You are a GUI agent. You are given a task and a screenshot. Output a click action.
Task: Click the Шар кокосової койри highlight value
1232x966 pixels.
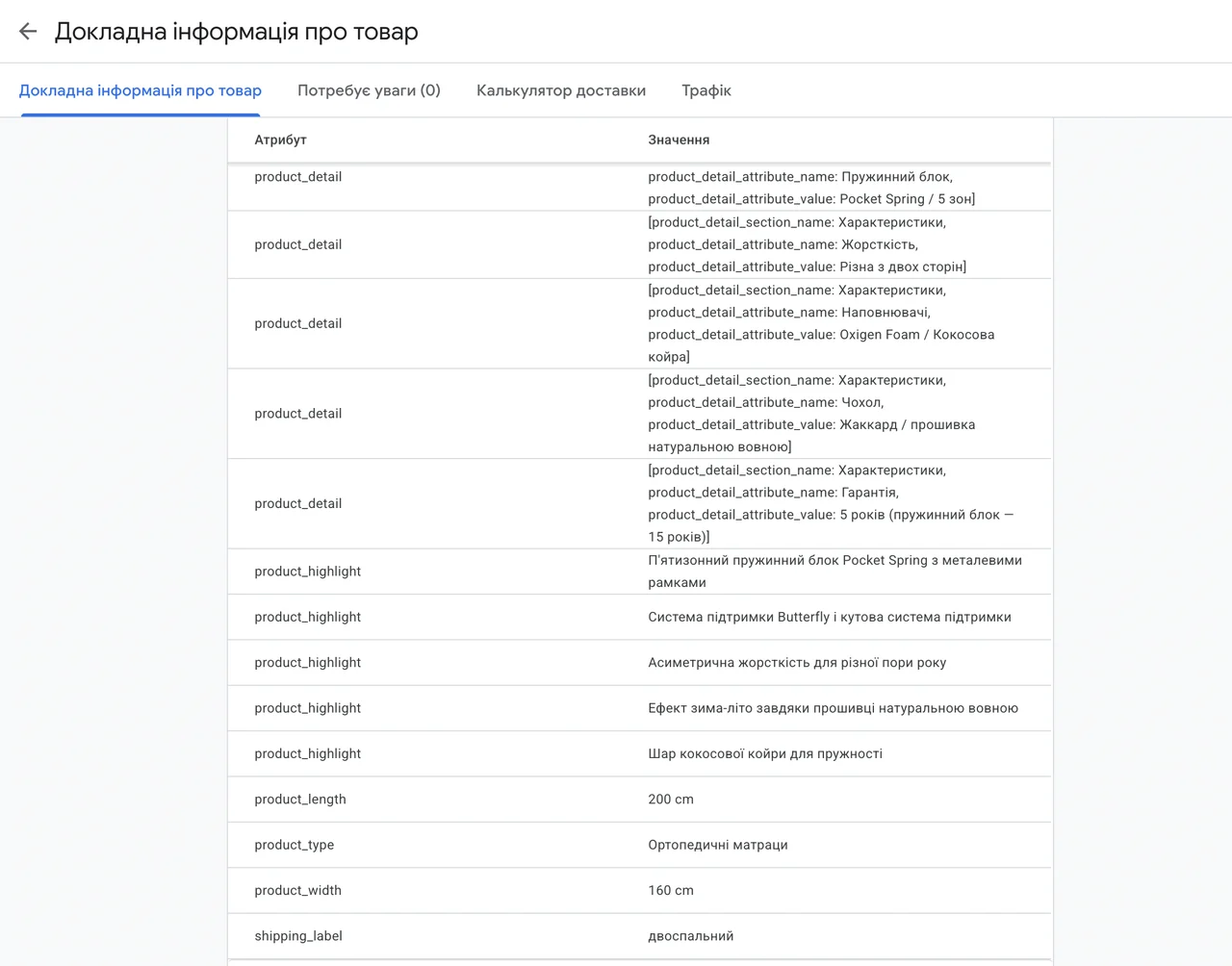point(765,753)
